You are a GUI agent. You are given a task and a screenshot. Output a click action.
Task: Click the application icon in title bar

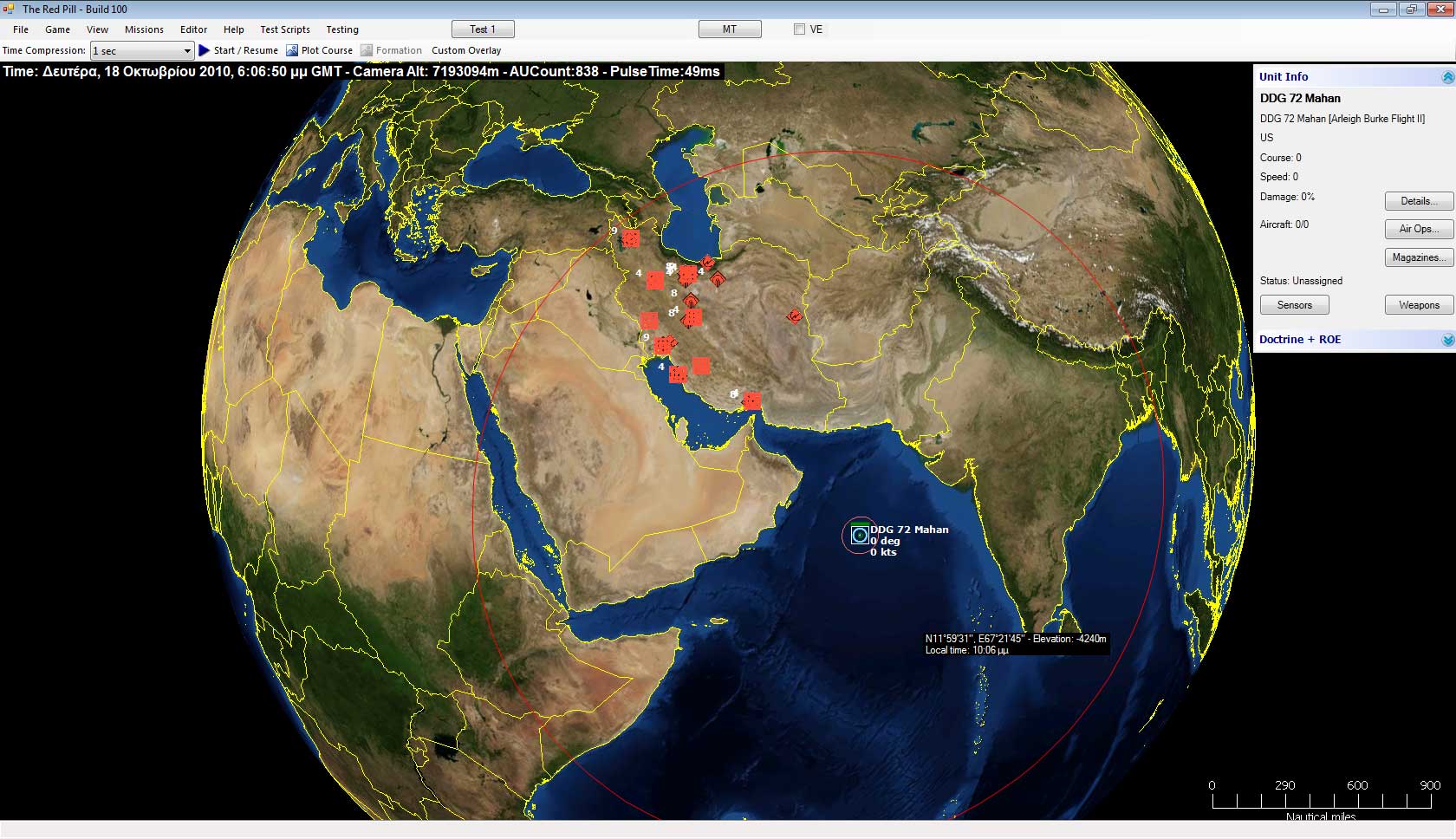click(x=9, y=9)
